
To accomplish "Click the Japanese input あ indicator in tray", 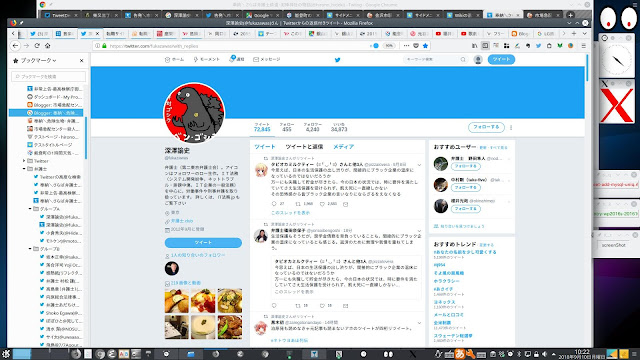I will point(460,354).
